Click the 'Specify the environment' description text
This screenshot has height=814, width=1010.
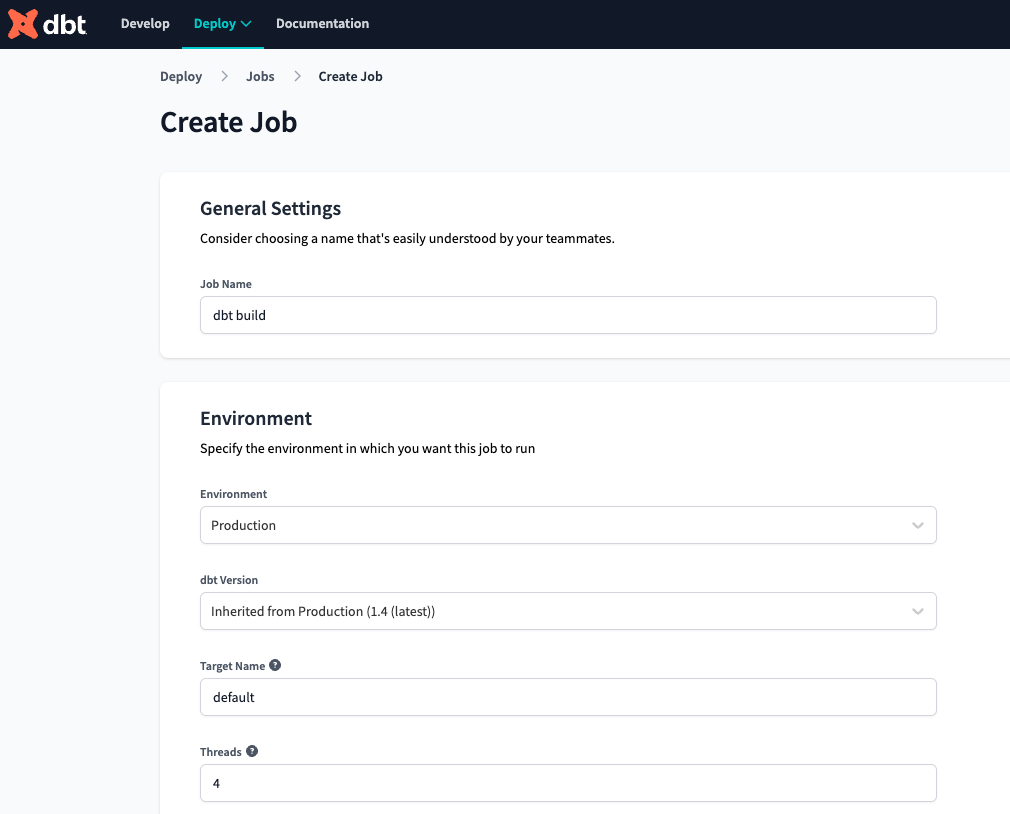(367, 448)
